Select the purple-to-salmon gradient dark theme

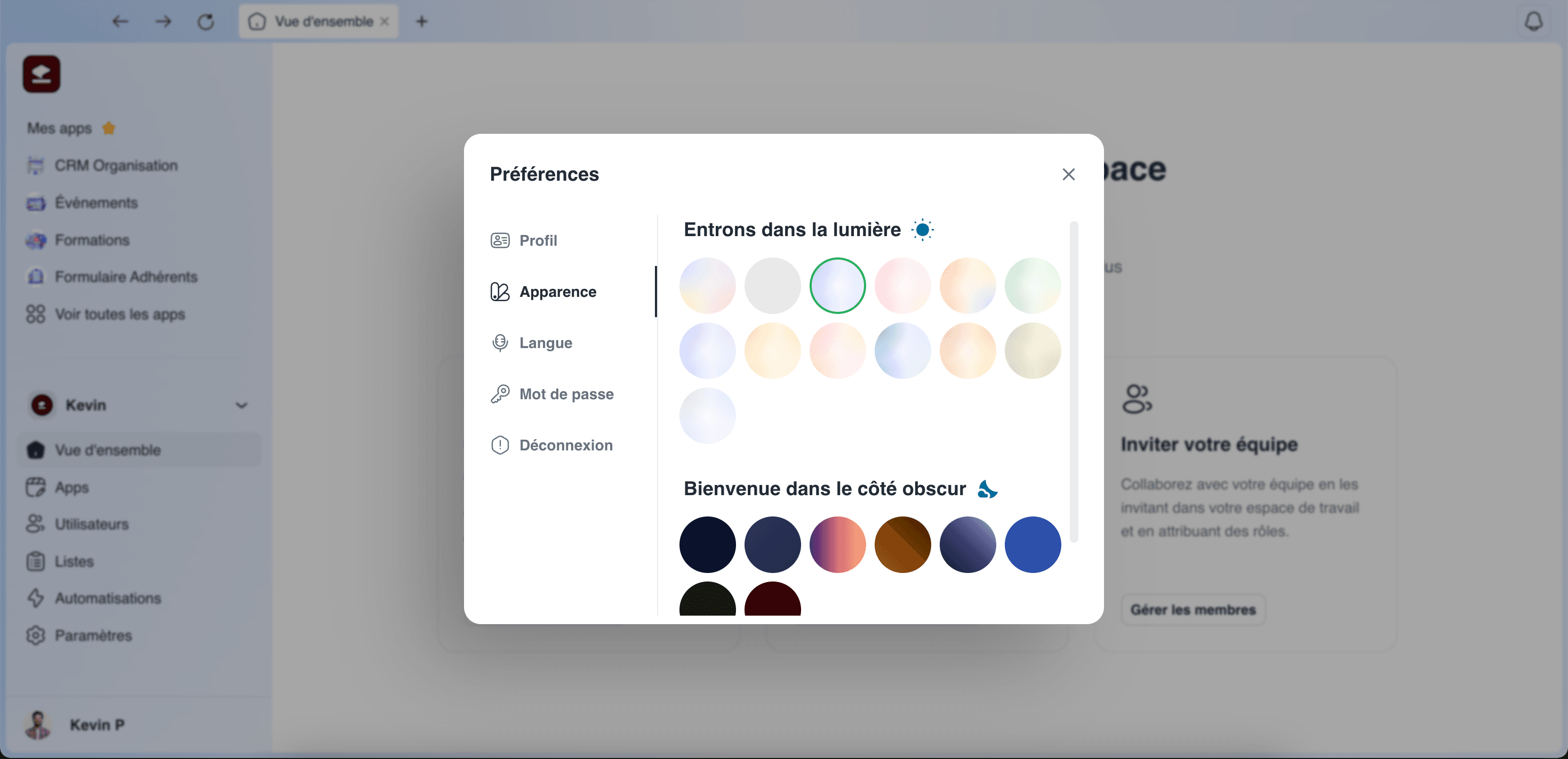click(x=837, y=545)
